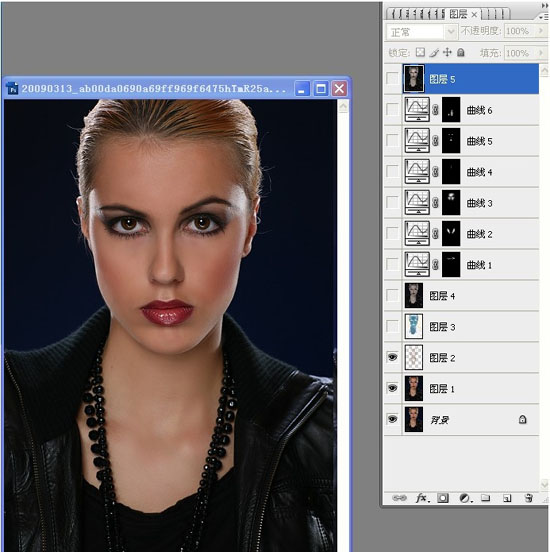Open the layer style fx menu
Viewport: 550px width, 552px height.
[x=422, y=498]
